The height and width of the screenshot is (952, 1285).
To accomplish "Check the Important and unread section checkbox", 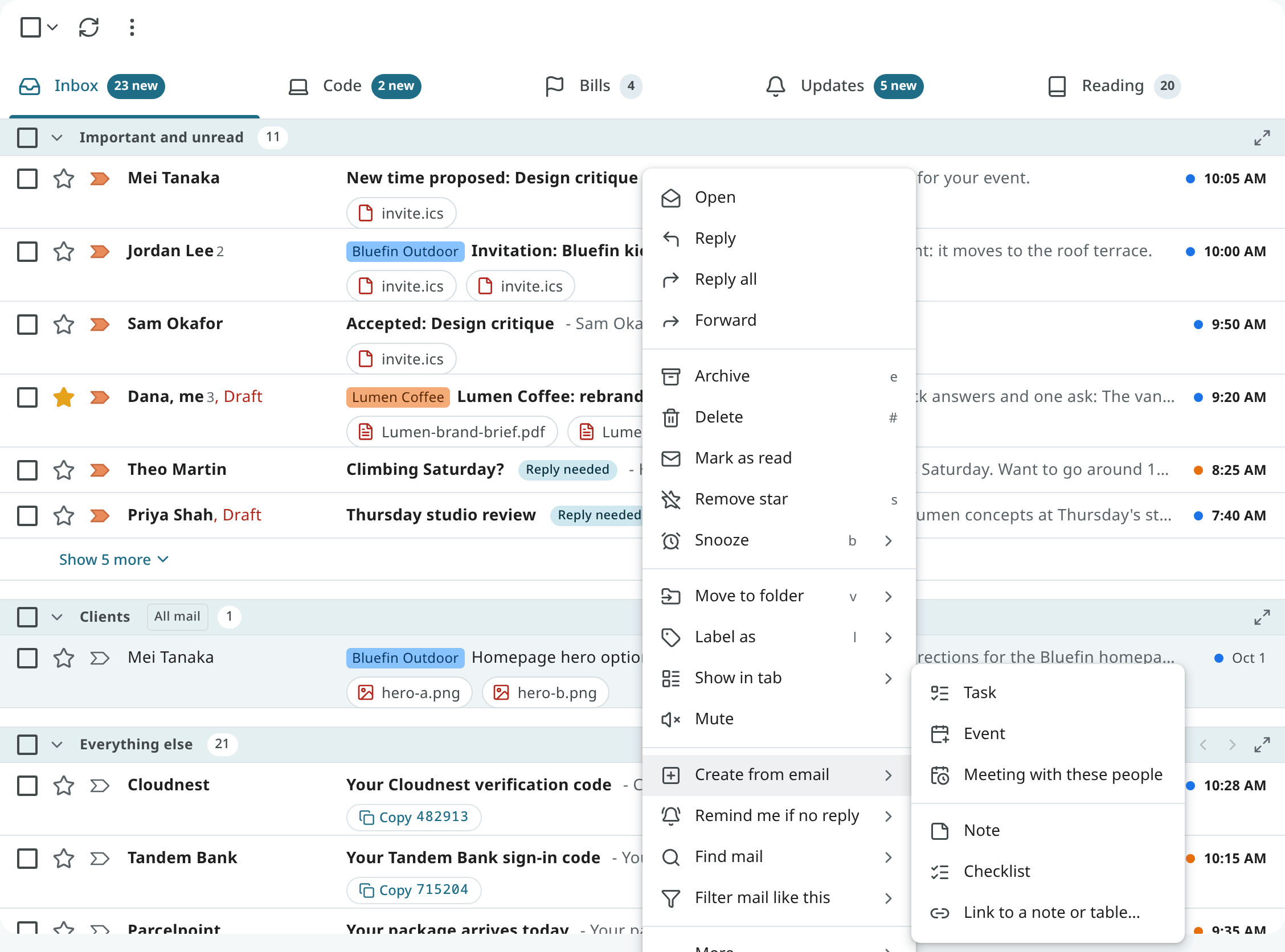I will point(27,138).
